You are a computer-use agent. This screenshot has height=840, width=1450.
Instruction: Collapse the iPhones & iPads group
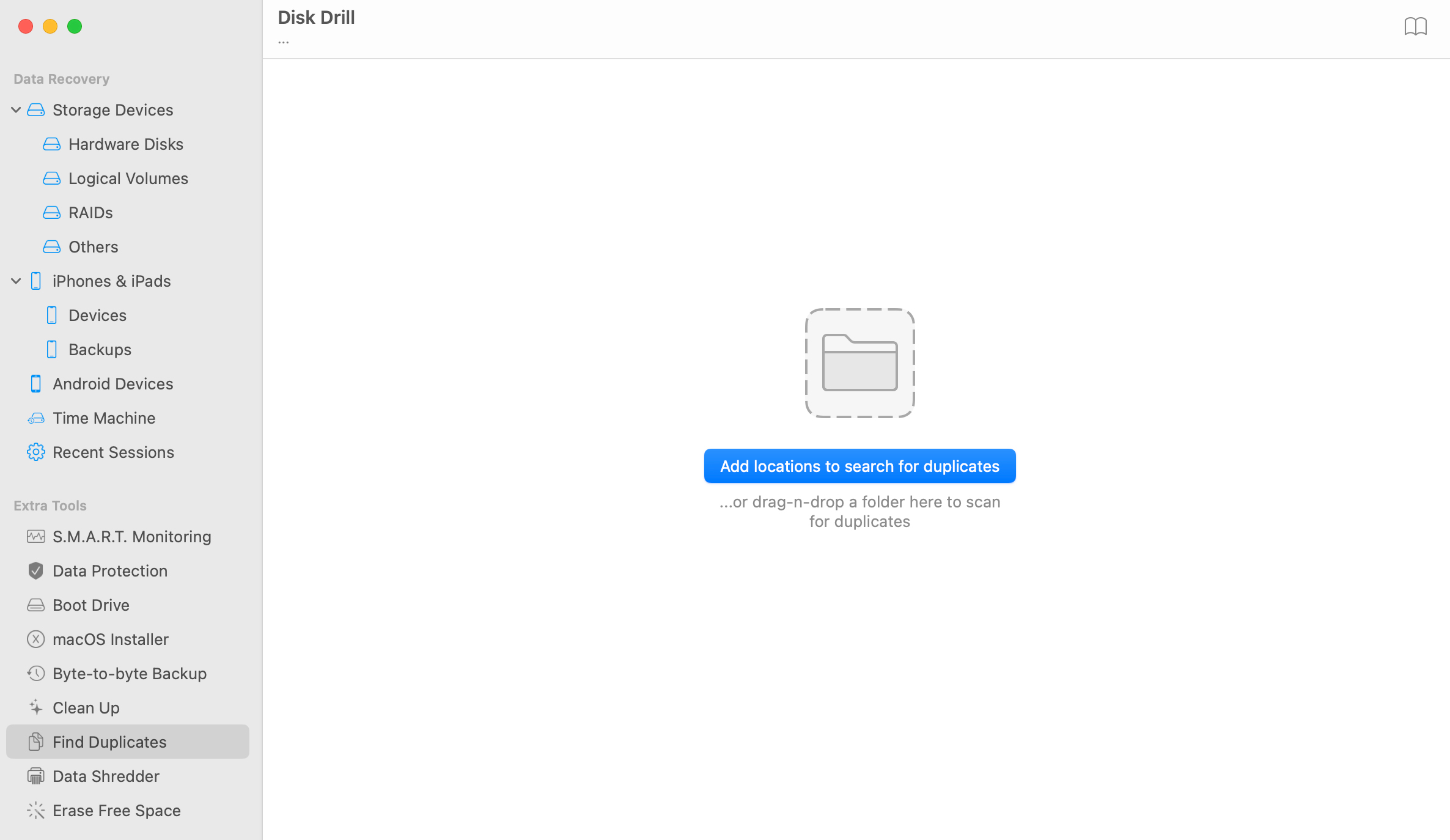pyautogui.click(x=16, y=281)
